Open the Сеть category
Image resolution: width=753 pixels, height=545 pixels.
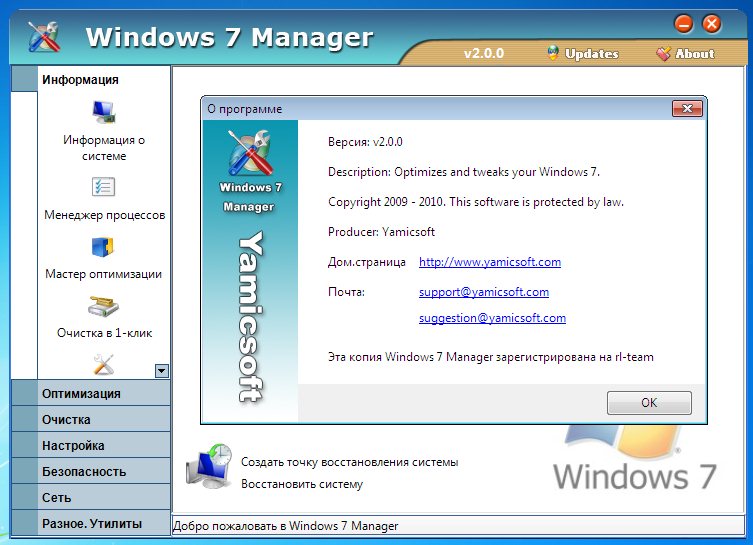91,497
